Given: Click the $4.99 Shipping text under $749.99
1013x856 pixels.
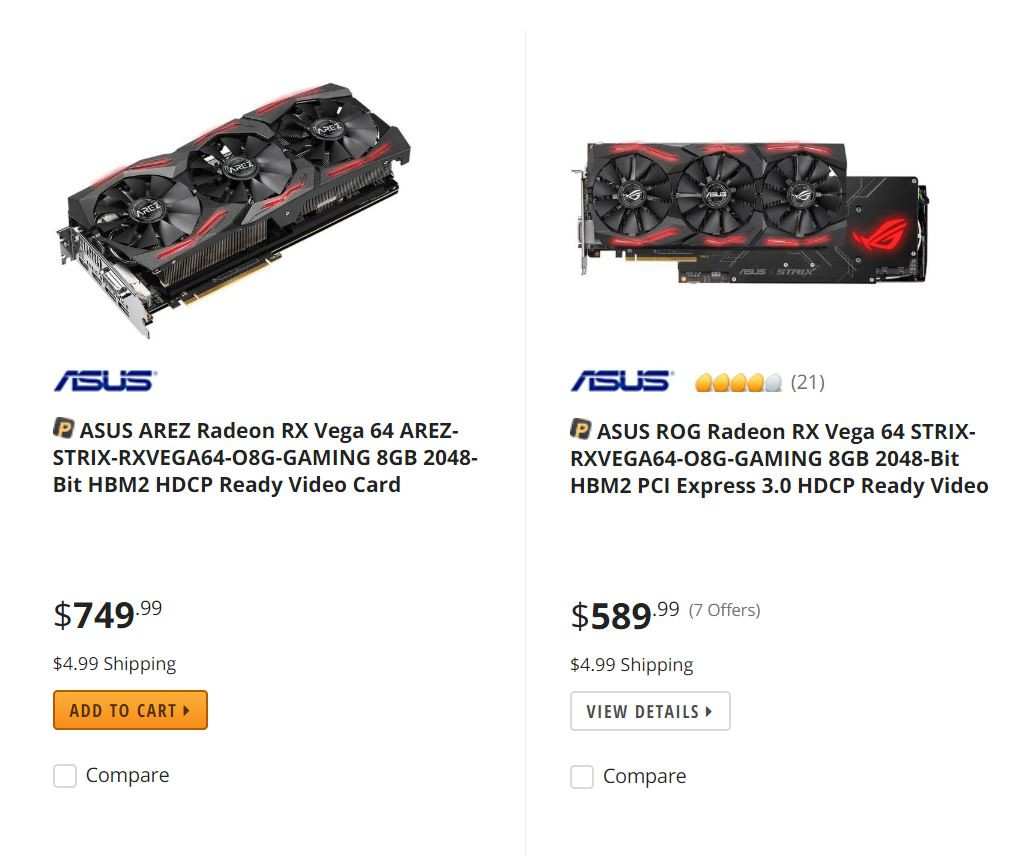Looking at the screenshot, I should tap(114, 664).
